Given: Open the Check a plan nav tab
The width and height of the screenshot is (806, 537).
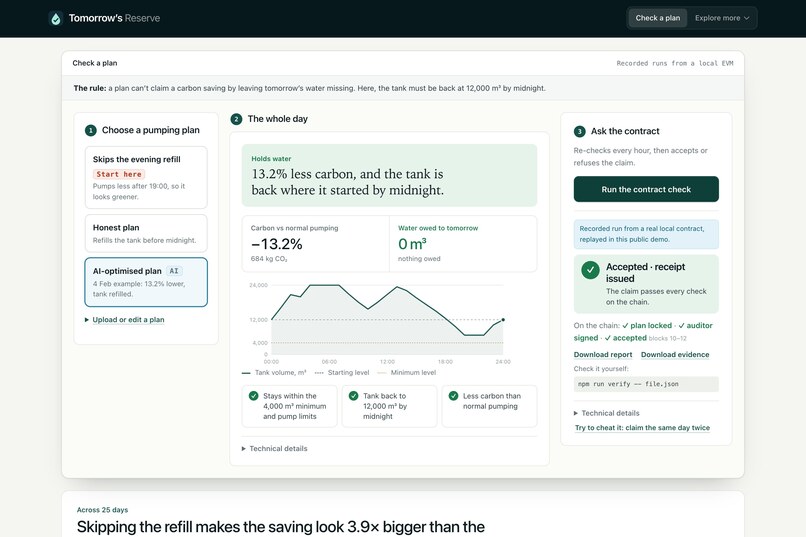Looking at the screenshot, I should pyautogui.click(x=657, y=18).
